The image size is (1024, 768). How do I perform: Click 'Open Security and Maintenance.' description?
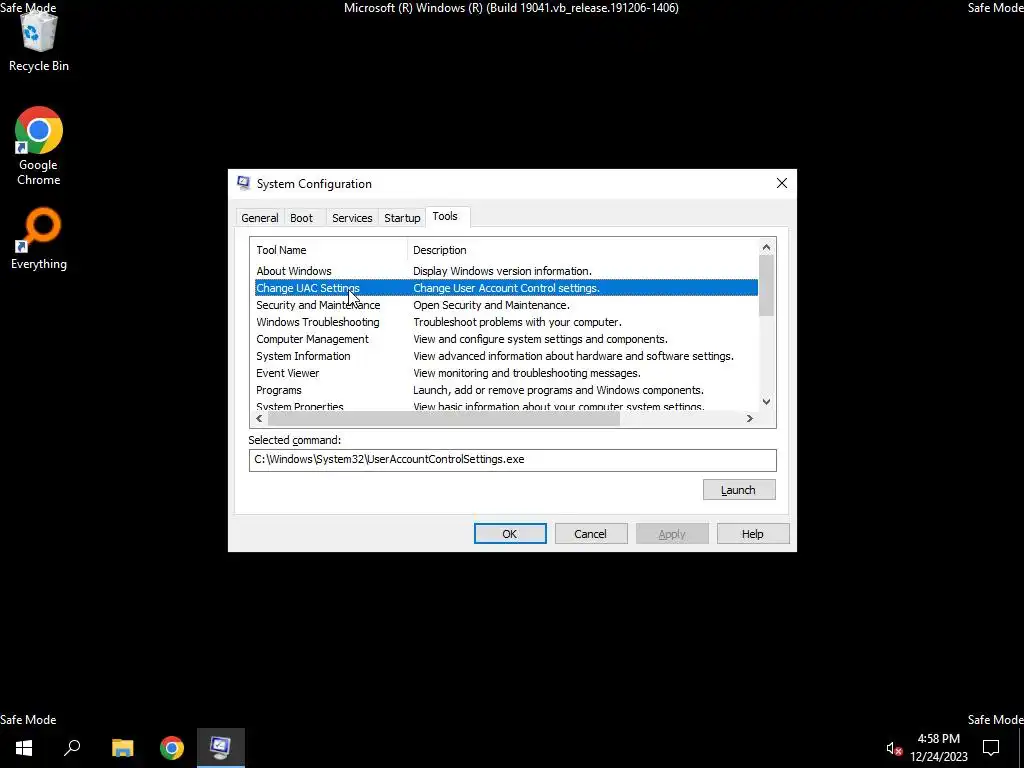point(491,305)
